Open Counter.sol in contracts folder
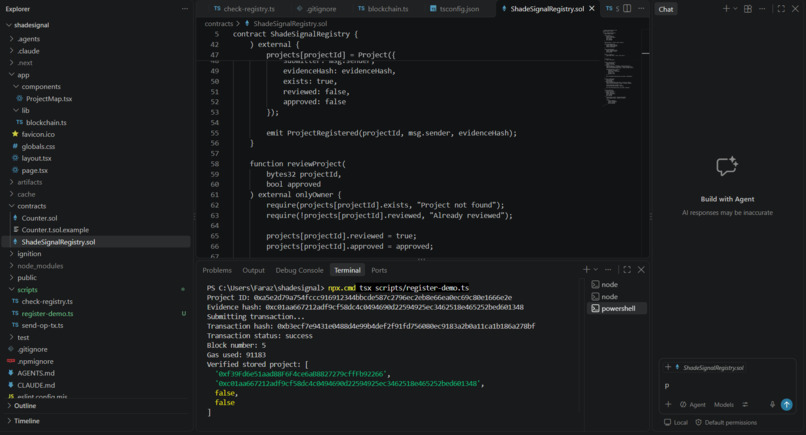 click(x=39, y=218)
